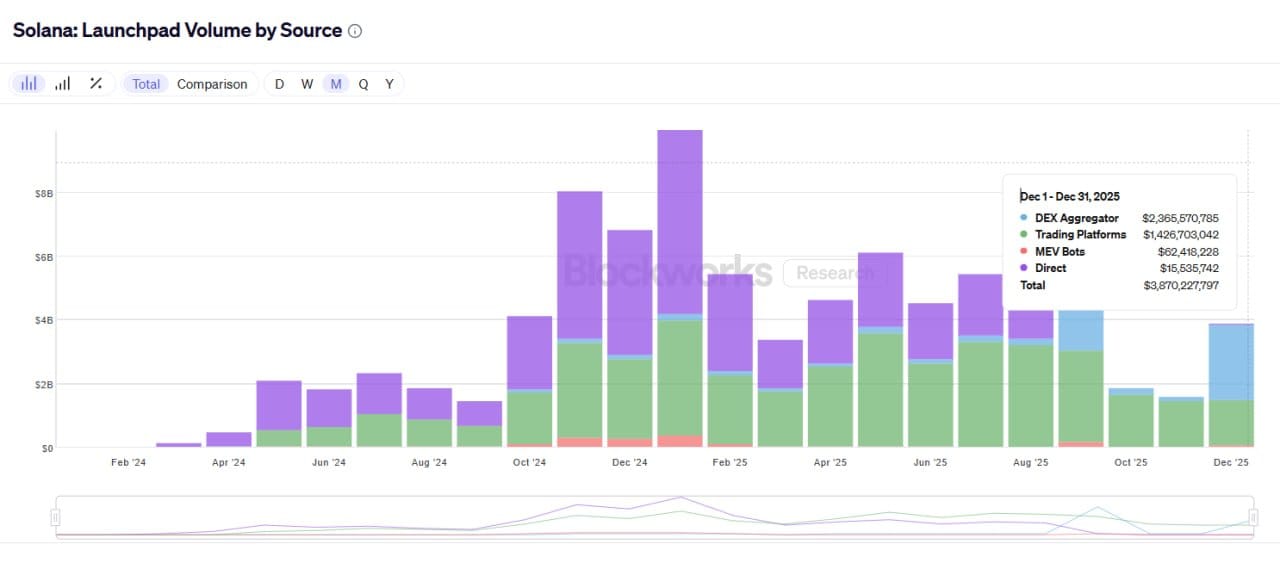This screenshot has height=569, width=1280.
Task: Click the Apr '25 x-axis label
Action: pyautogui.click(x=830, y=463)
